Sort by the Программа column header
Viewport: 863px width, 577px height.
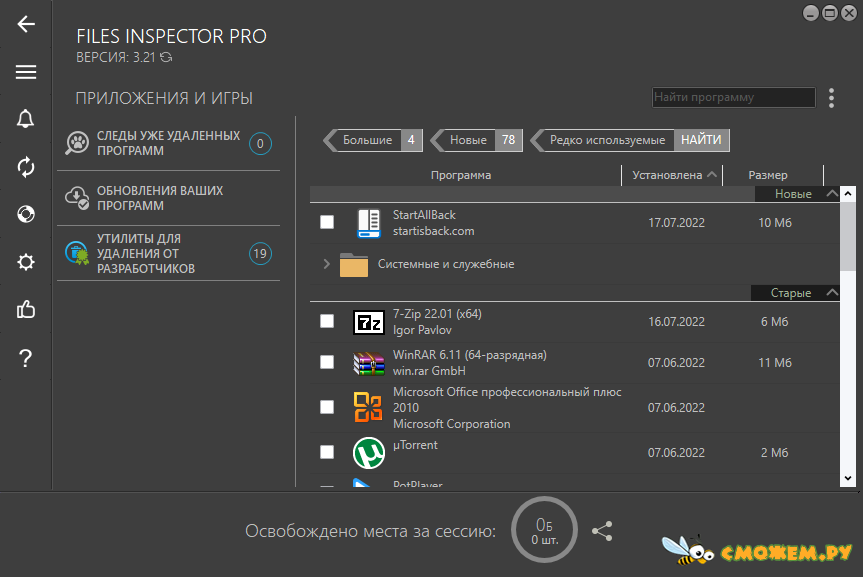tap(461, 175)
